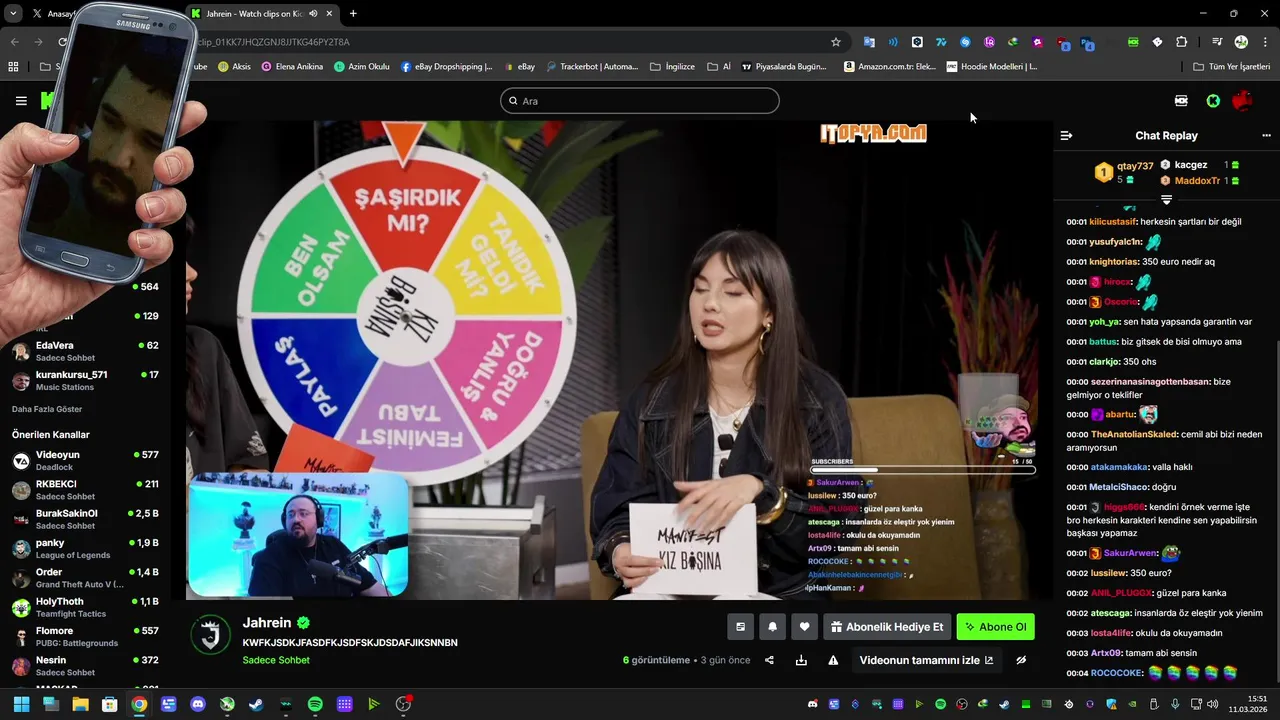This screenshot has height=720, width=1280.
Task: Open the Chrome extensions puzzle icon
Action: (x=1181, y=42)
